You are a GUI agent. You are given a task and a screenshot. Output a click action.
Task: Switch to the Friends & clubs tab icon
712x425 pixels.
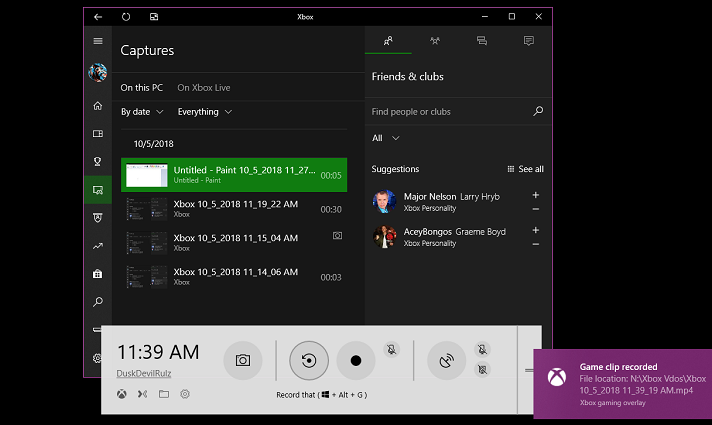(388, 41)
